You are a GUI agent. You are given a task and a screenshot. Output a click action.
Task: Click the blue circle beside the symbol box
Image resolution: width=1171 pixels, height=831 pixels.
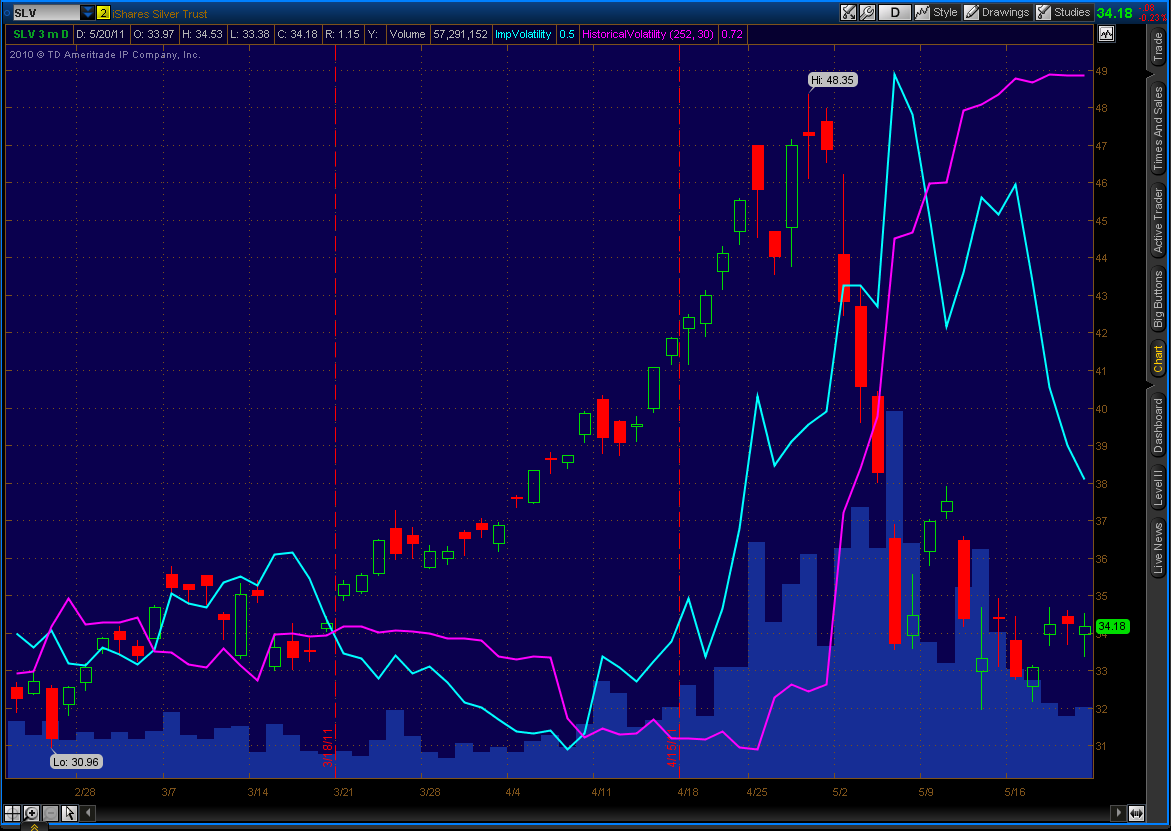pos(7,13)
